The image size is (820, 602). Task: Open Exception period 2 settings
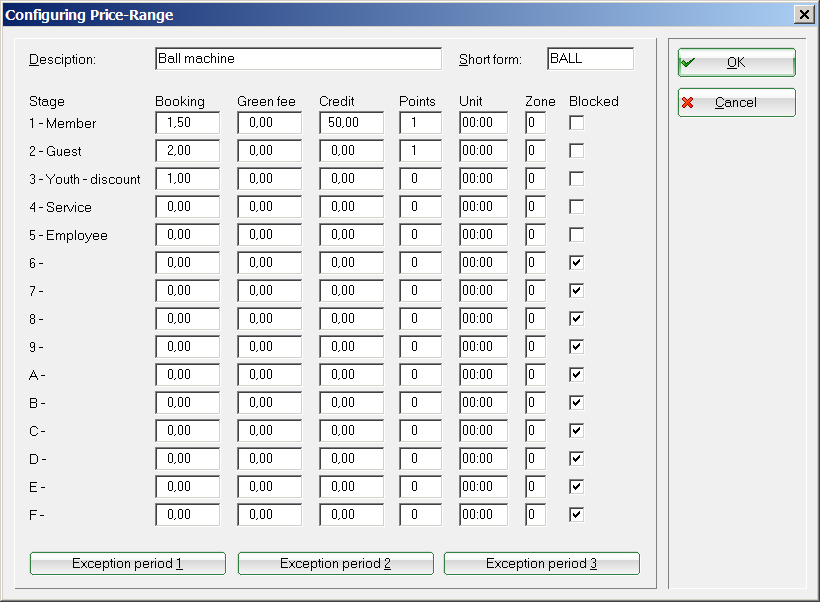point(335,563)
